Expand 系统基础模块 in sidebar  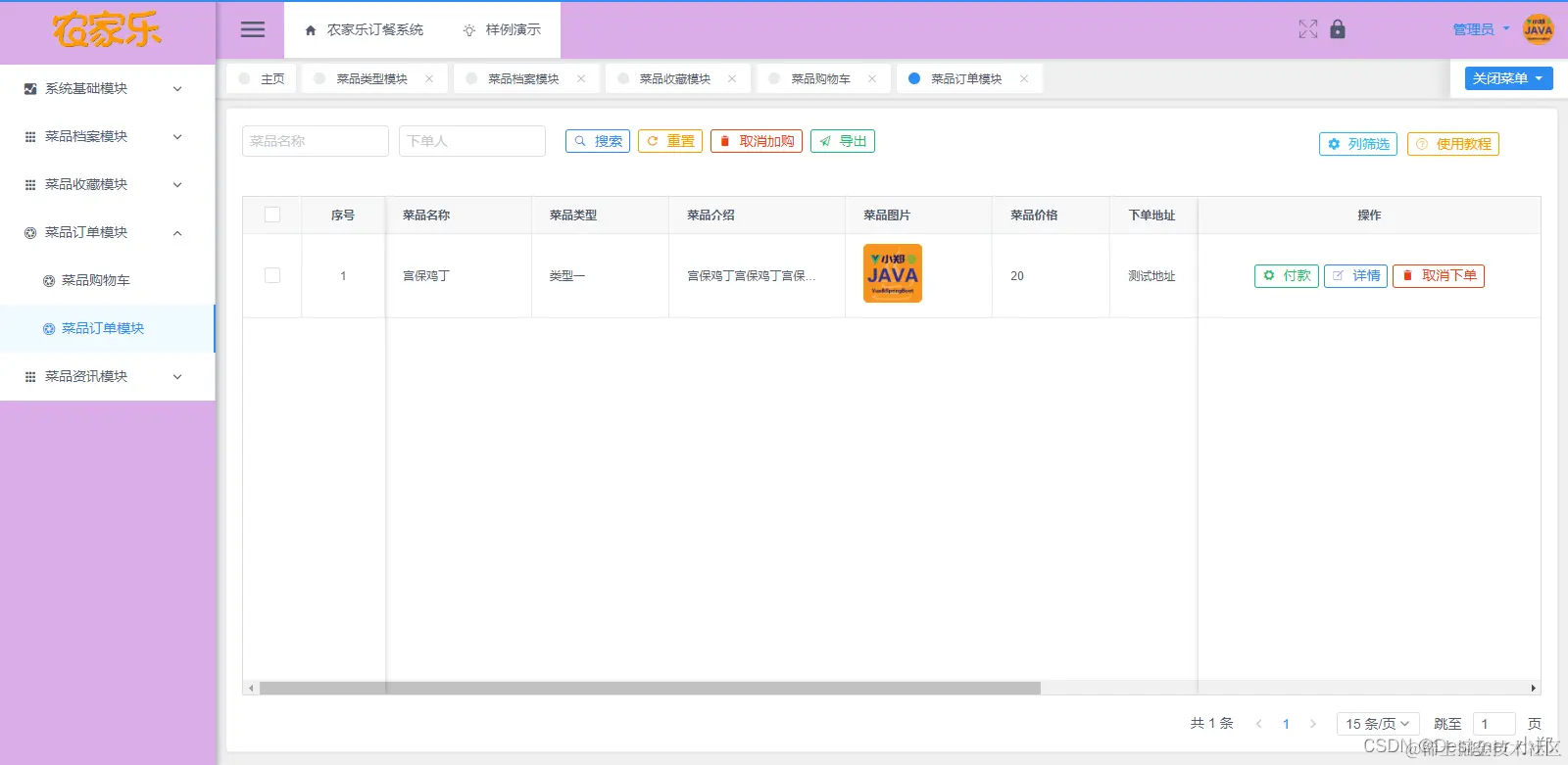[108, 88]
